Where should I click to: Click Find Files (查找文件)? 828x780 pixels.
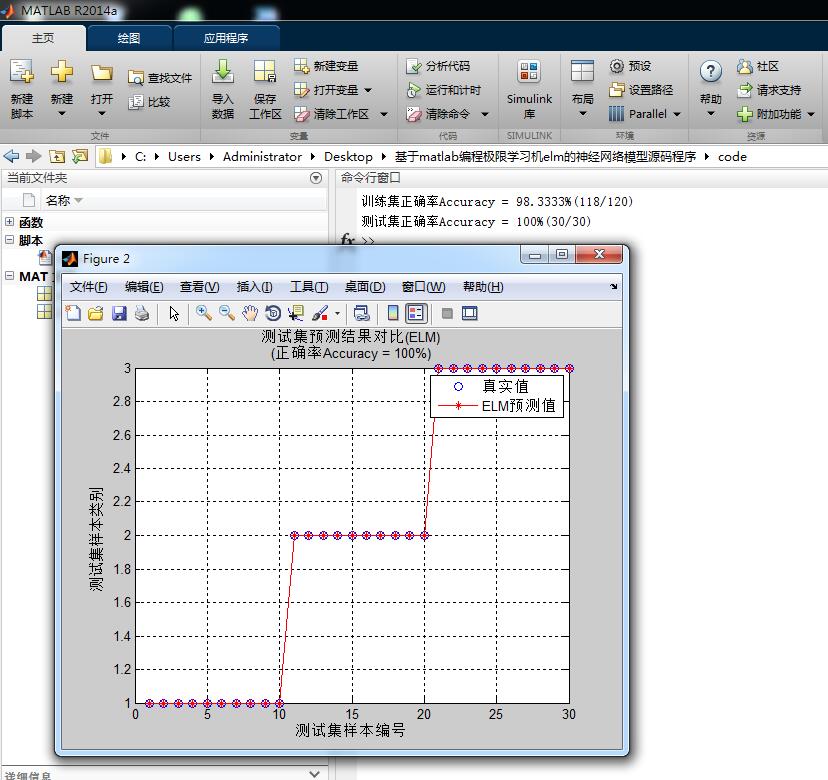pos(160,78)
